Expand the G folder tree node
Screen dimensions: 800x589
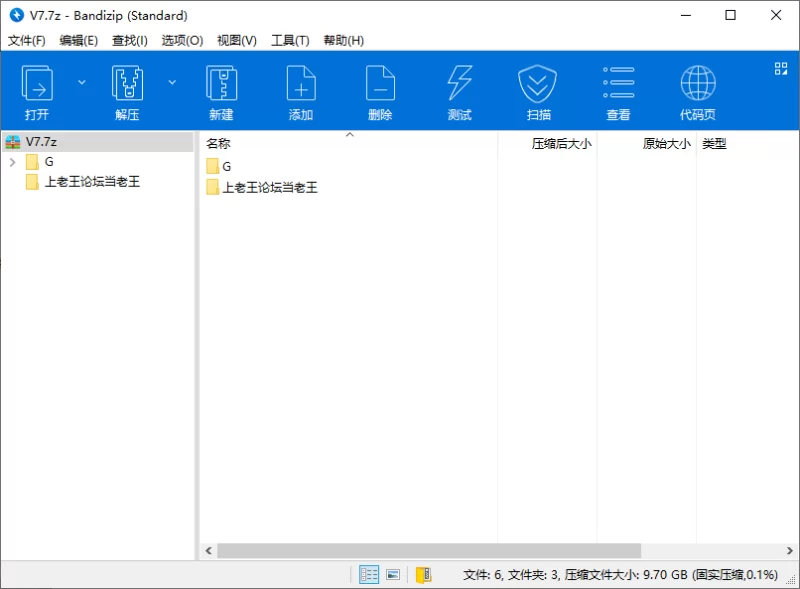(13, 162)
